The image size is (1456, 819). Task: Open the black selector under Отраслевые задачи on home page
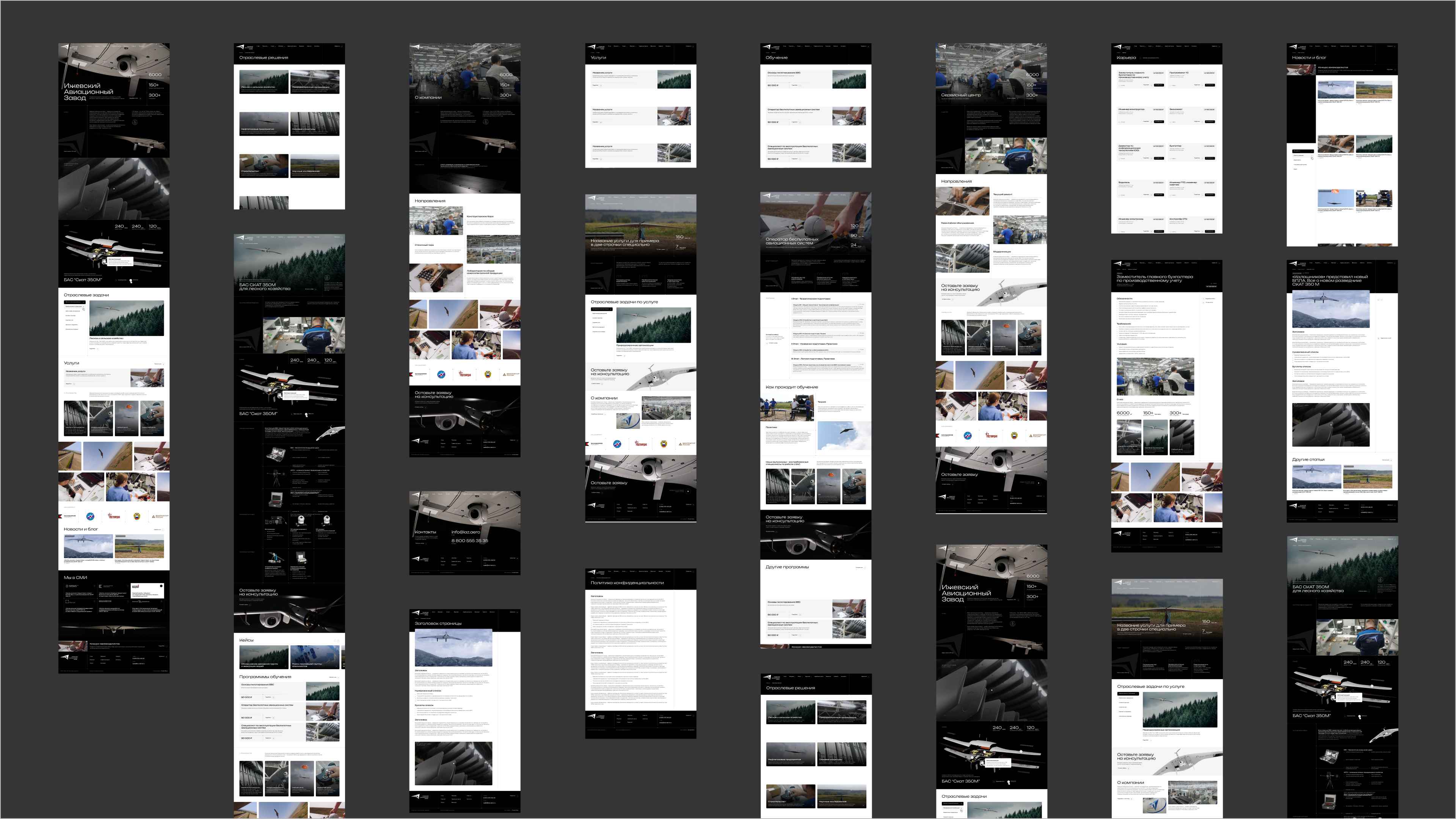pos(75,302)
